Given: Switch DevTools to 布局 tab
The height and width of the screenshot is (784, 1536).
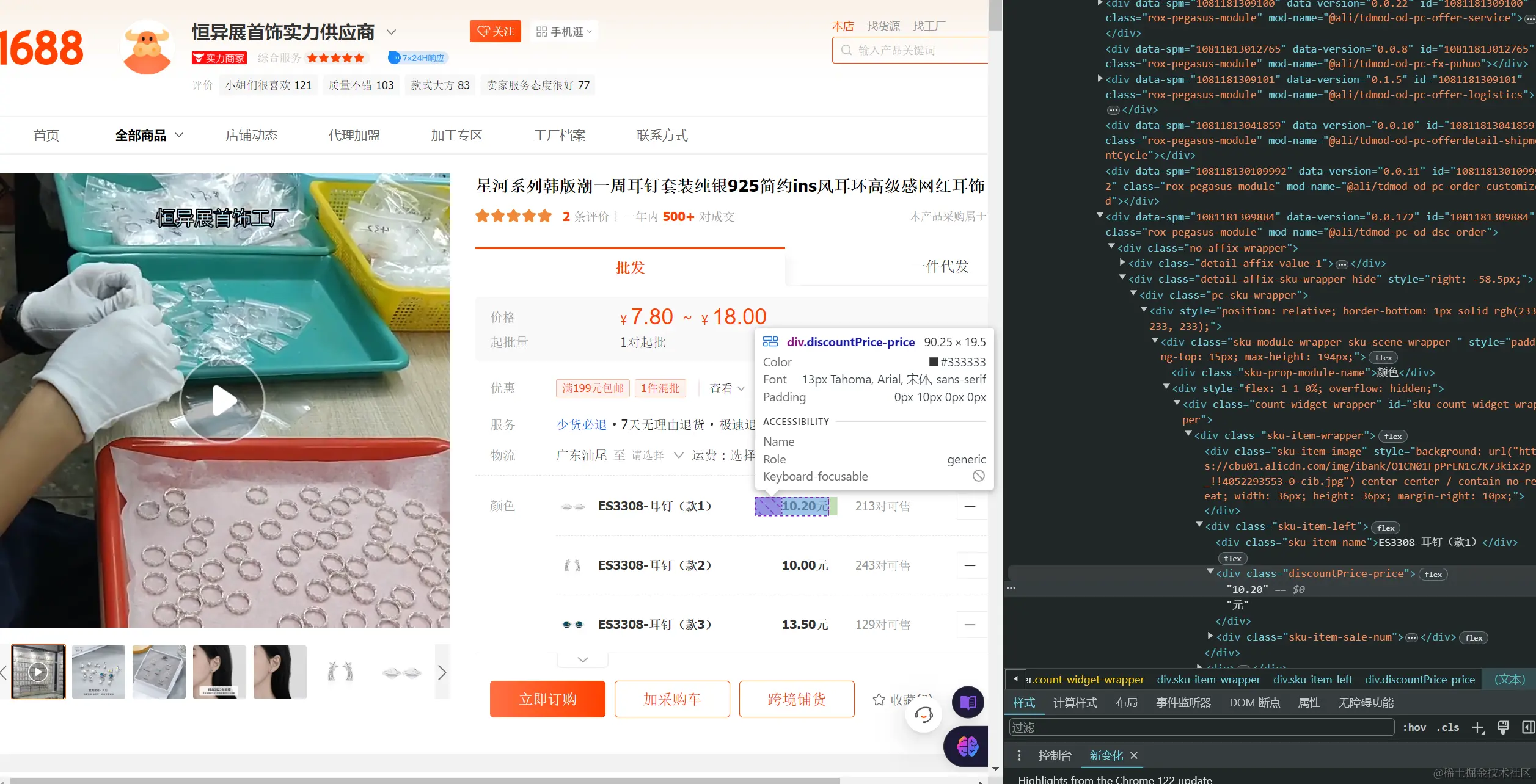Looking at the screenshot, I should pyautogui.click(x=1127, y=703).
